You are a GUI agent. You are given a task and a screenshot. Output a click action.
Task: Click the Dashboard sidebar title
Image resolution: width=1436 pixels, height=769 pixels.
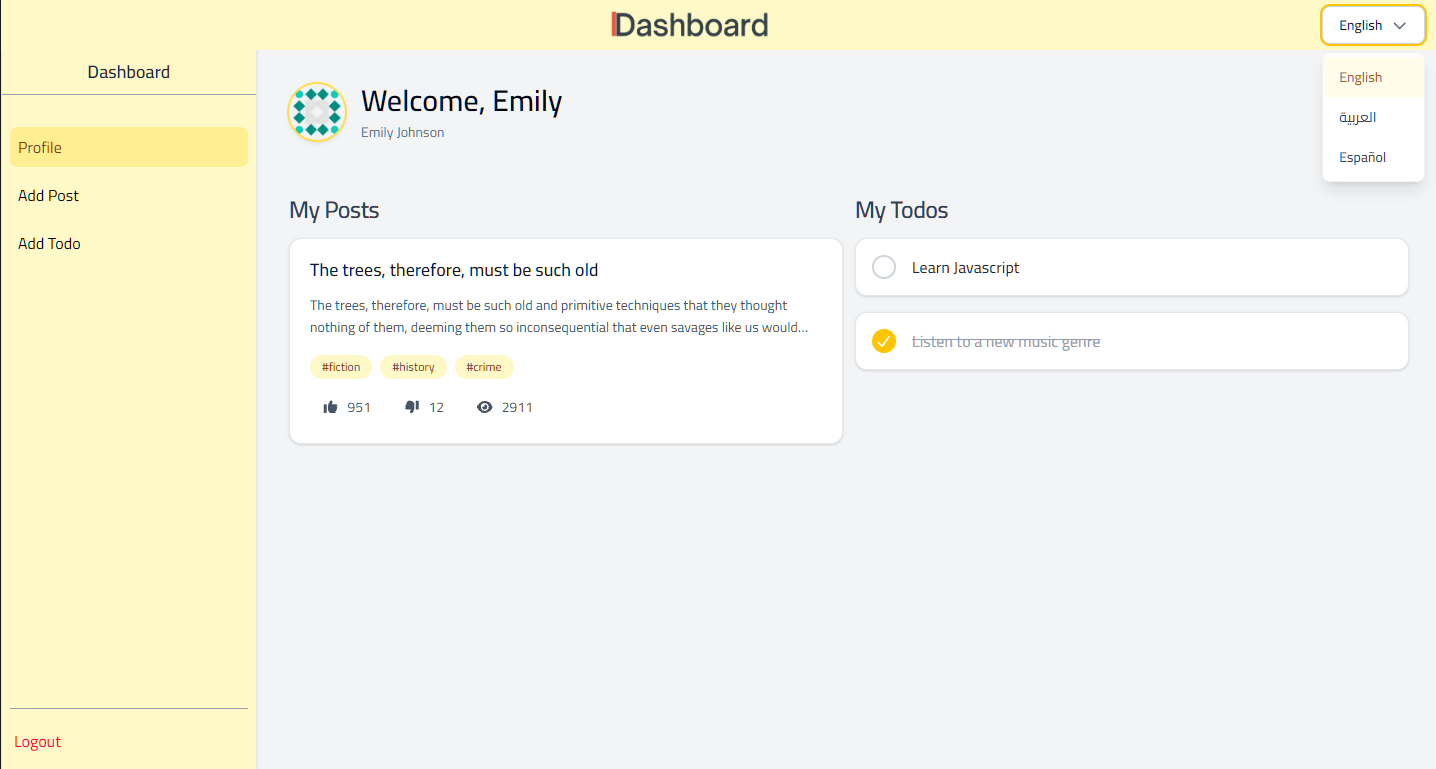point(129,72)
